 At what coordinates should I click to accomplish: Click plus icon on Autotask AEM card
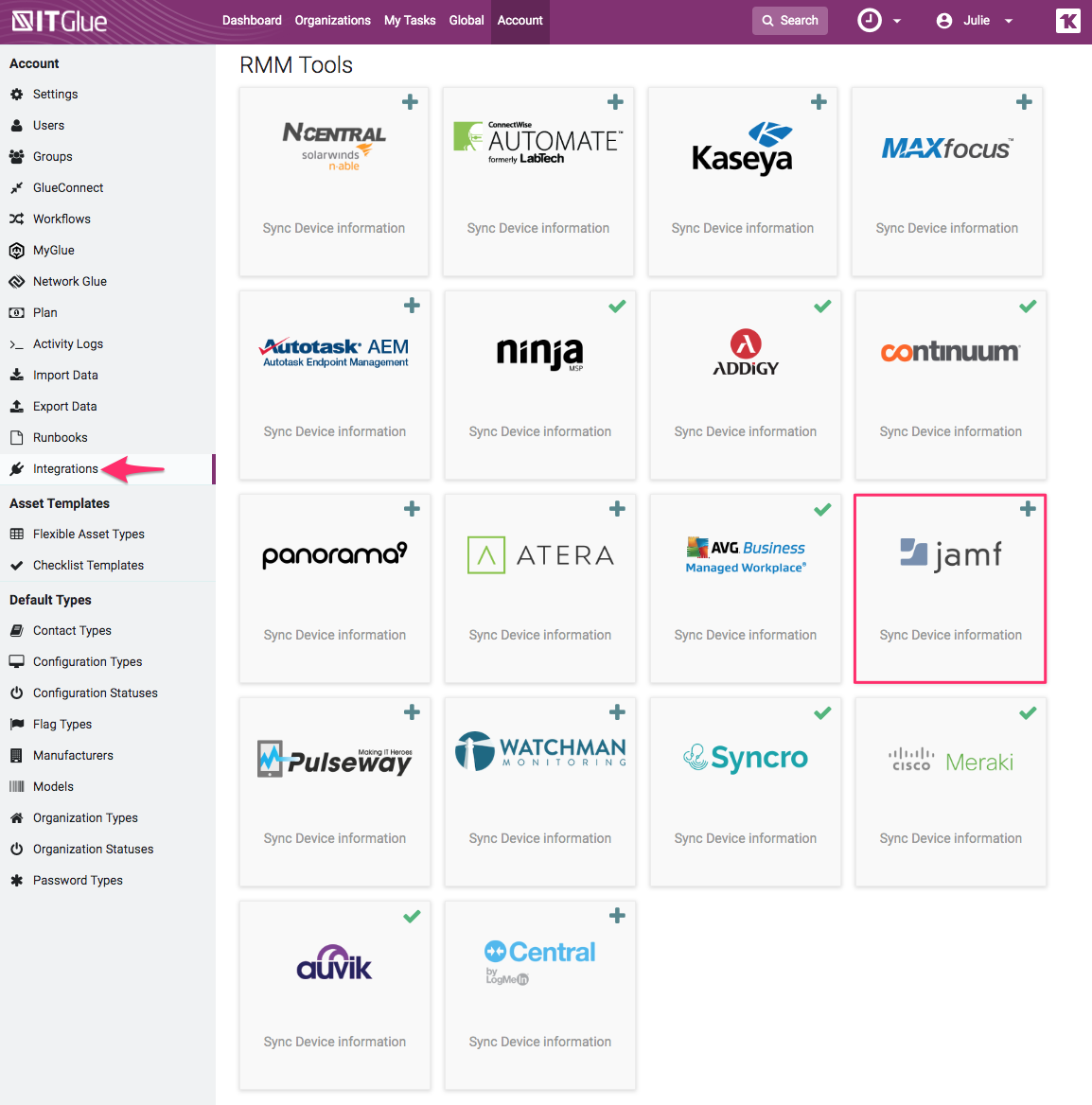pos(412,306)
